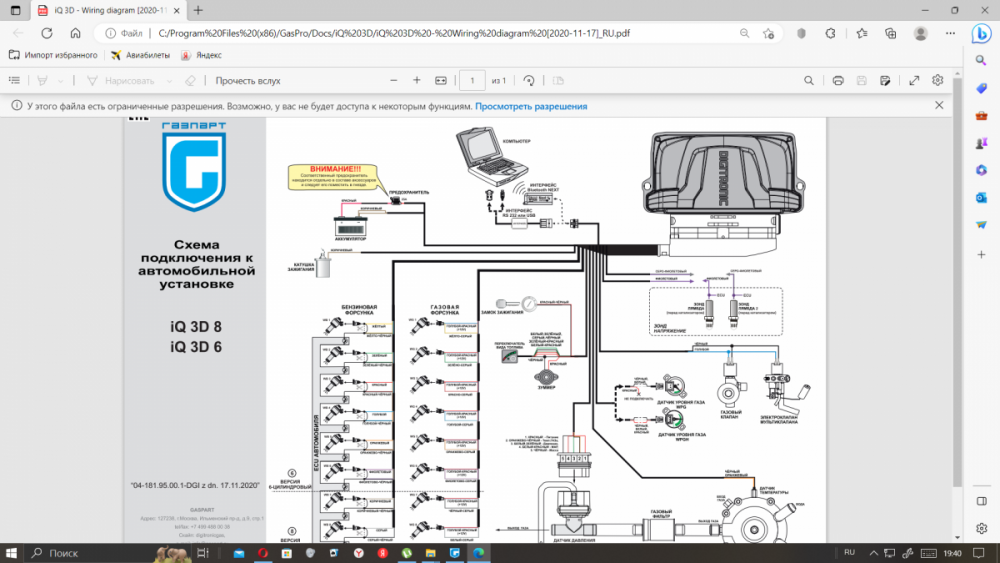
Task: Enter full screen PDF view
Action: pos(913,80)
